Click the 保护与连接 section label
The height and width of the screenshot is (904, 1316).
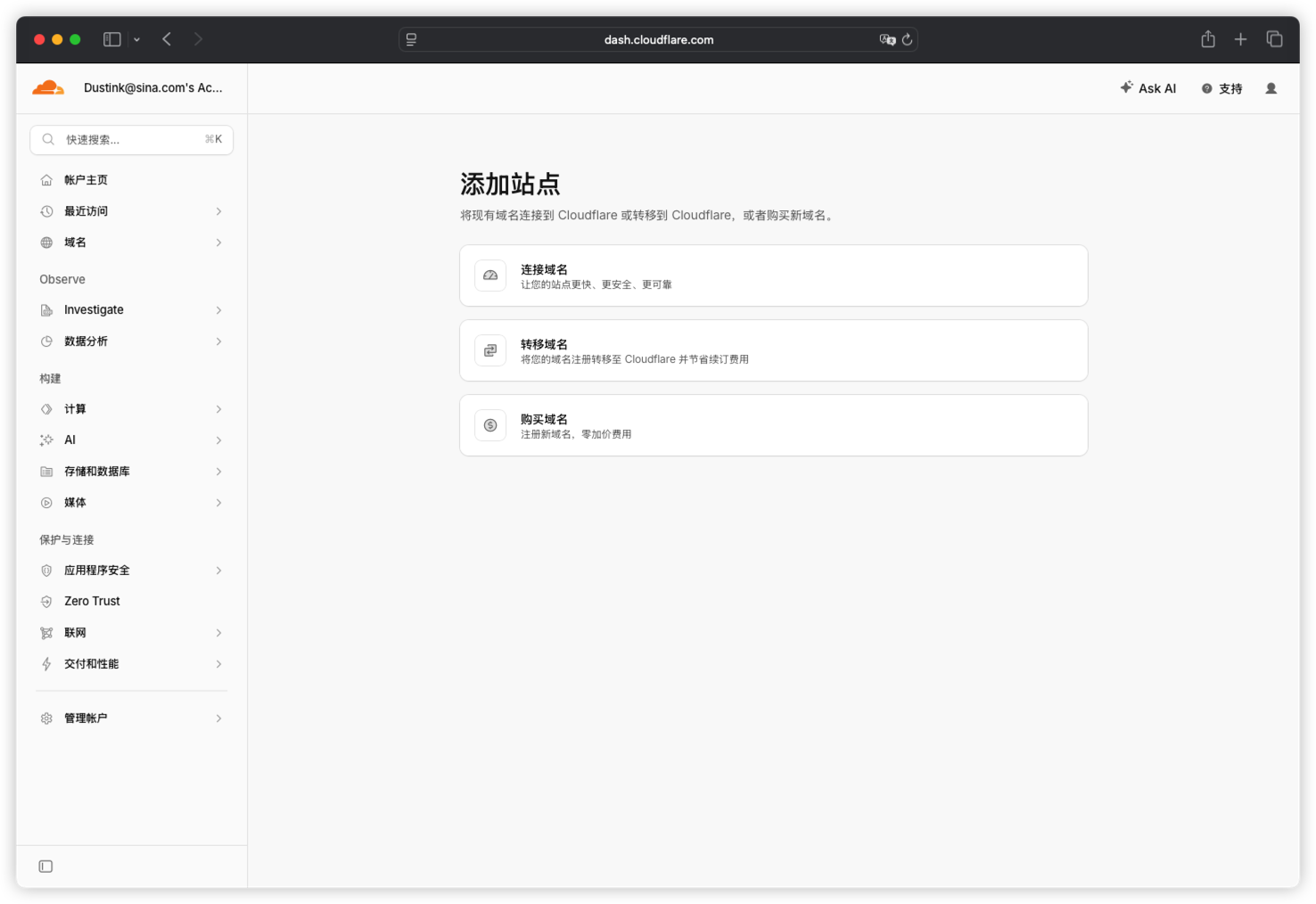pyautogui.click(x=67, y=540)
